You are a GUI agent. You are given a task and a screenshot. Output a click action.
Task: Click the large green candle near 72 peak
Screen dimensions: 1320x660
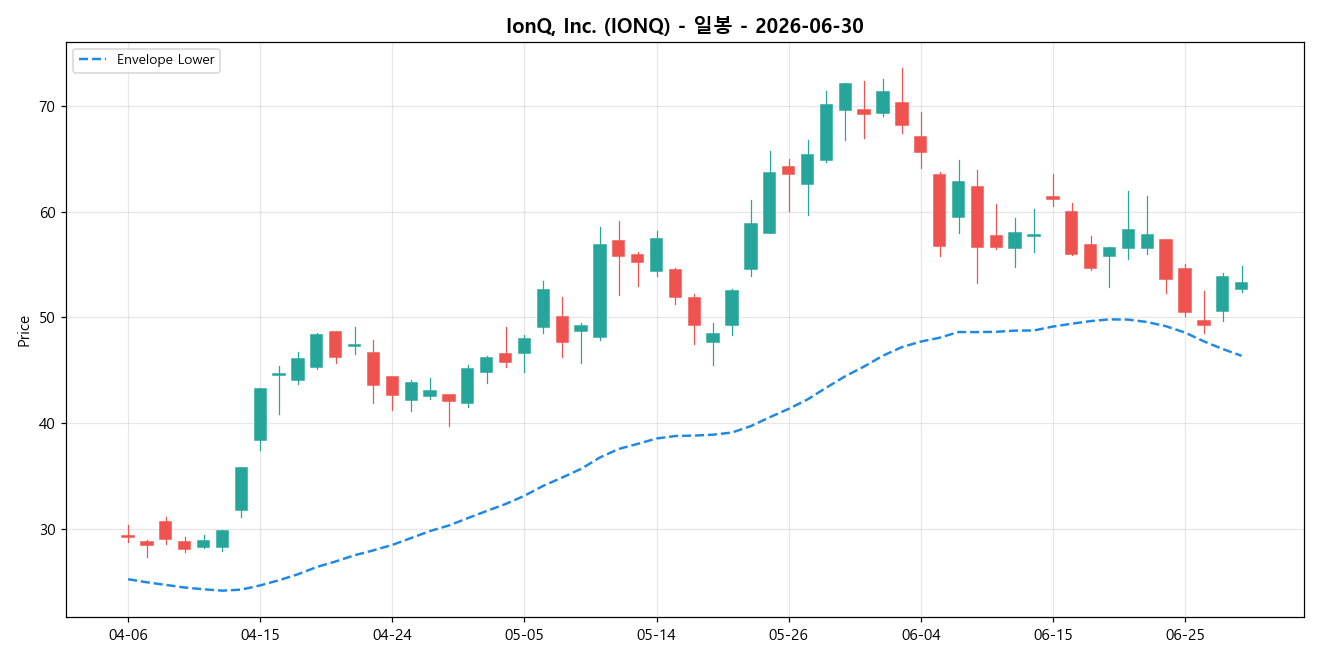(845, 97)
